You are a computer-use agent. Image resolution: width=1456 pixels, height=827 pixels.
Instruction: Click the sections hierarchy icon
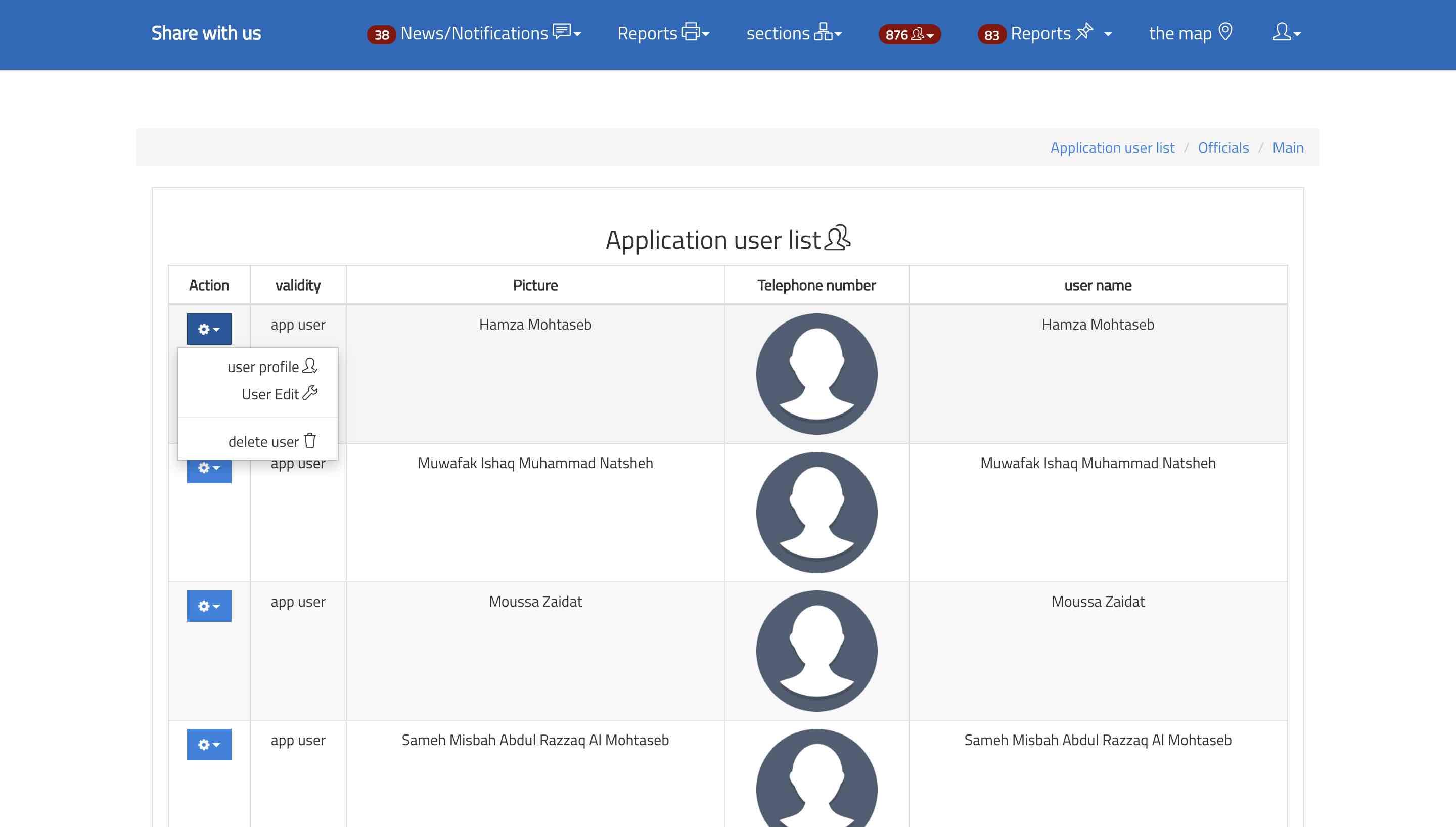click(823, 32)
